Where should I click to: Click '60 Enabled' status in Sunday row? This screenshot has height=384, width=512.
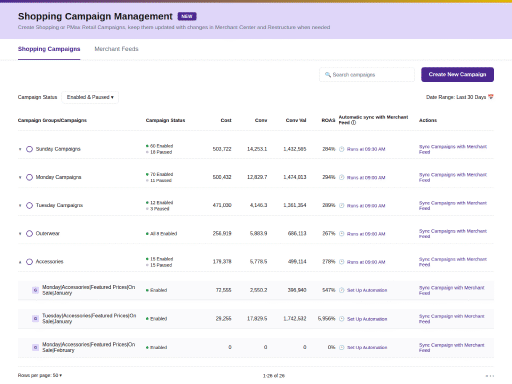pos(161,146)
